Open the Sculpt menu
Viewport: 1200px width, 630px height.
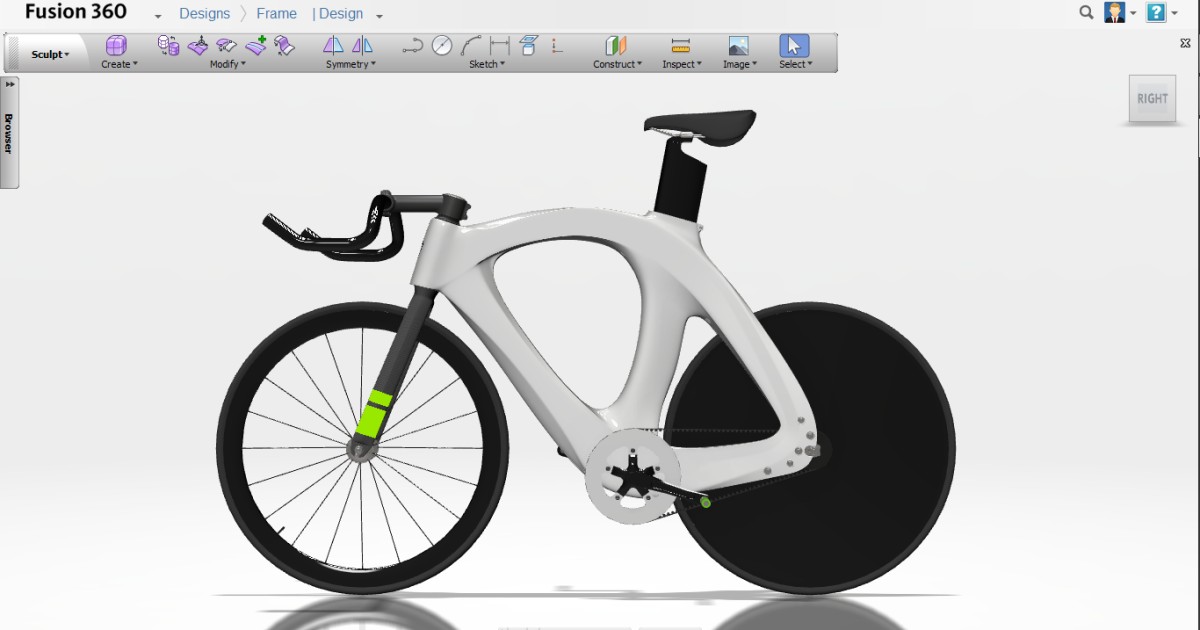pos(47,54)
